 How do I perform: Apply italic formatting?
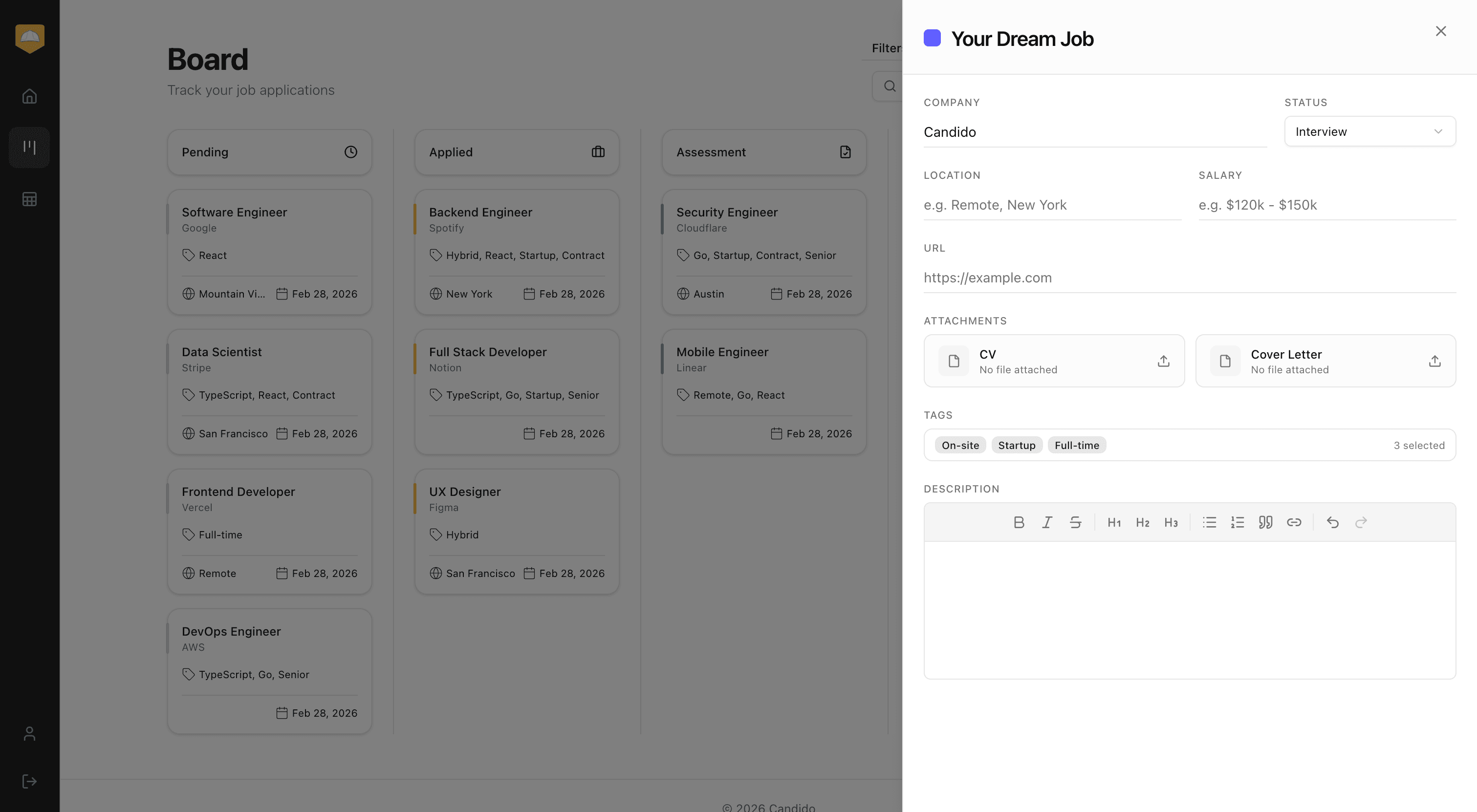click(x=1047, y=522)
